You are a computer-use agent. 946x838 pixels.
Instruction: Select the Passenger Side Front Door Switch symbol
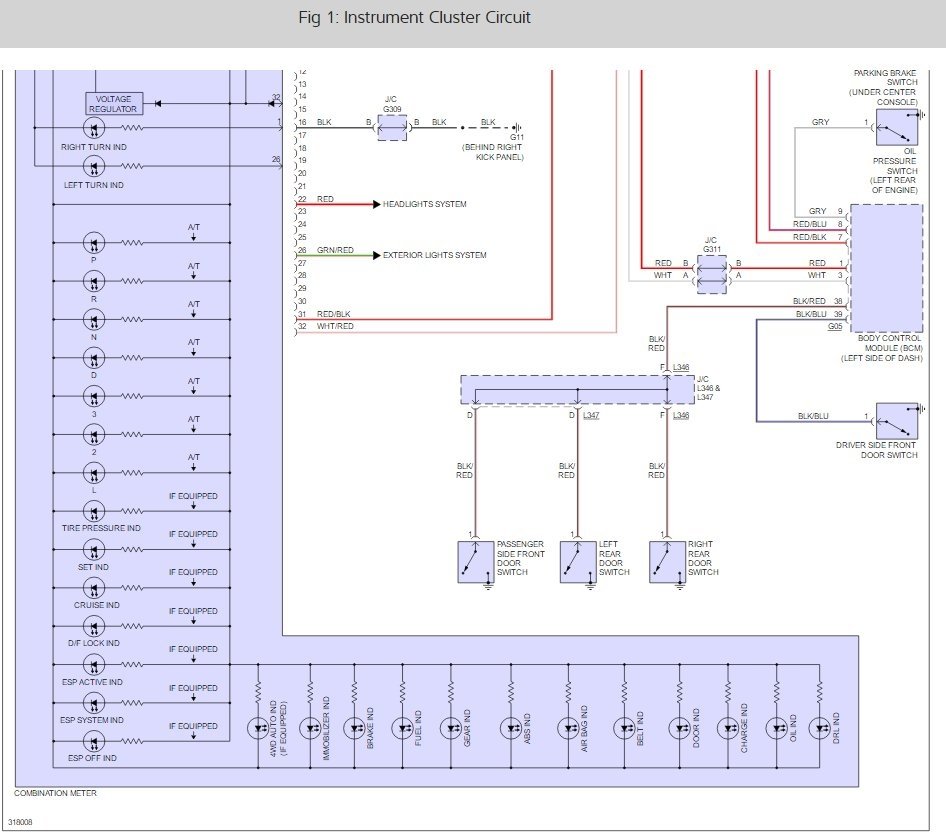click(x=476, y=562)
